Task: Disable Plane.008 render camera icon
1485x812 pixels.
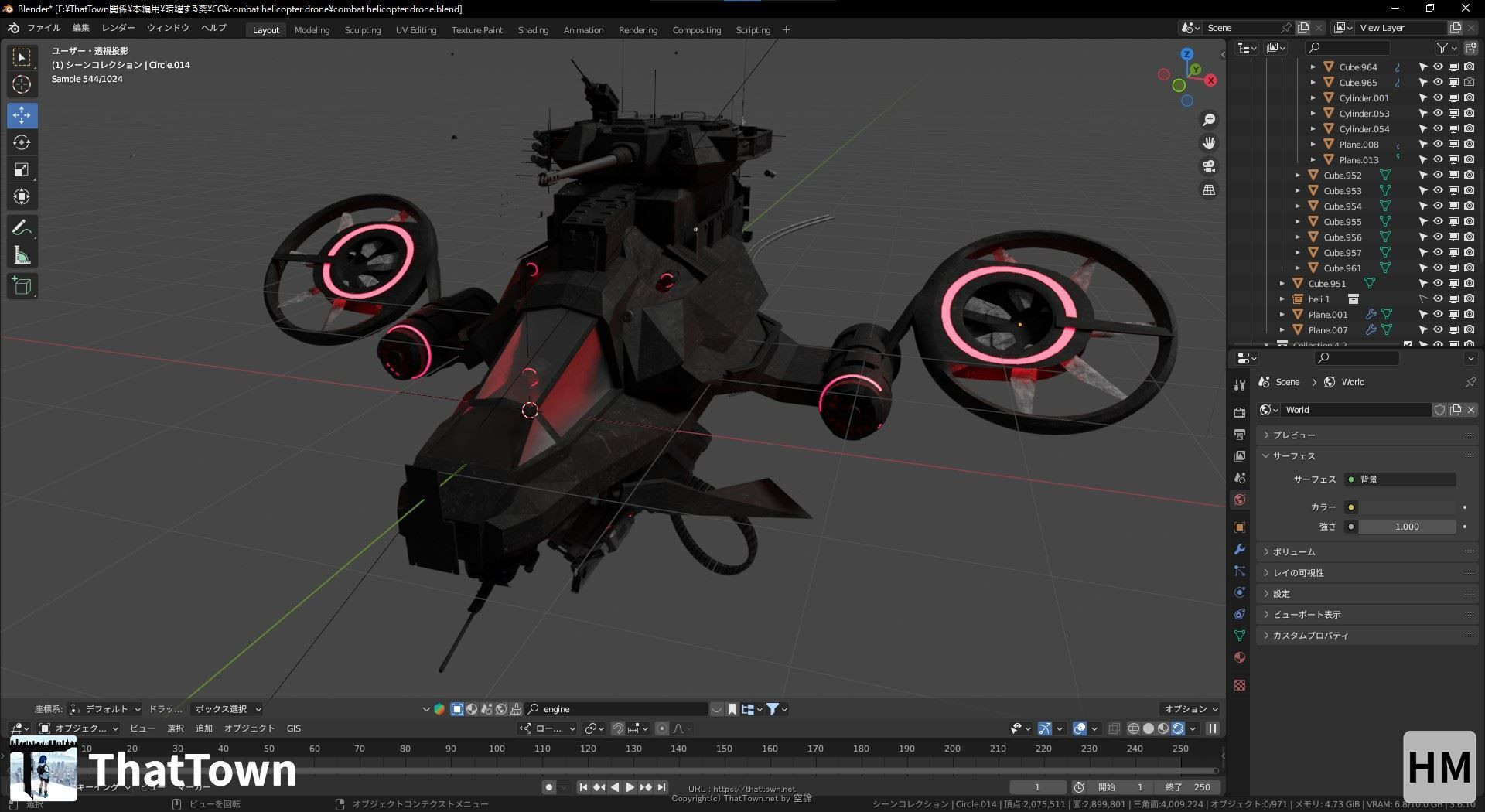Action: (x=1469, y=145)
